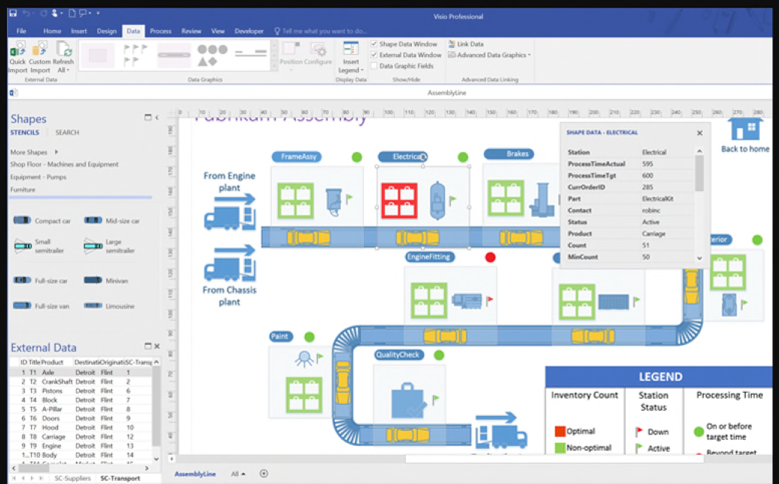Click the Back to home icon
Screen dimensions: 779x484
pos(745,131)
